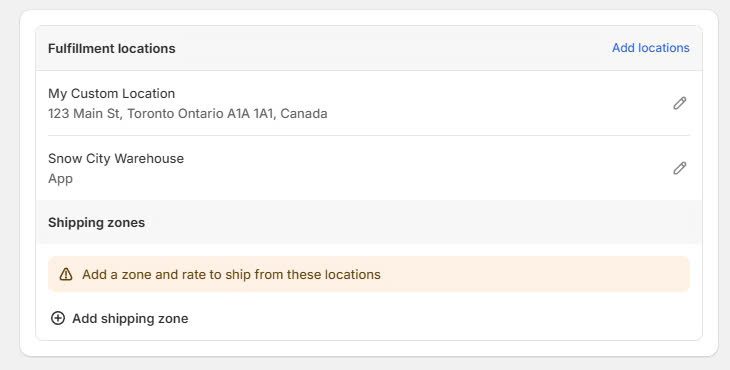
Task: Click the 'Add a zone and rate' warning message
Action: (231, 275)
